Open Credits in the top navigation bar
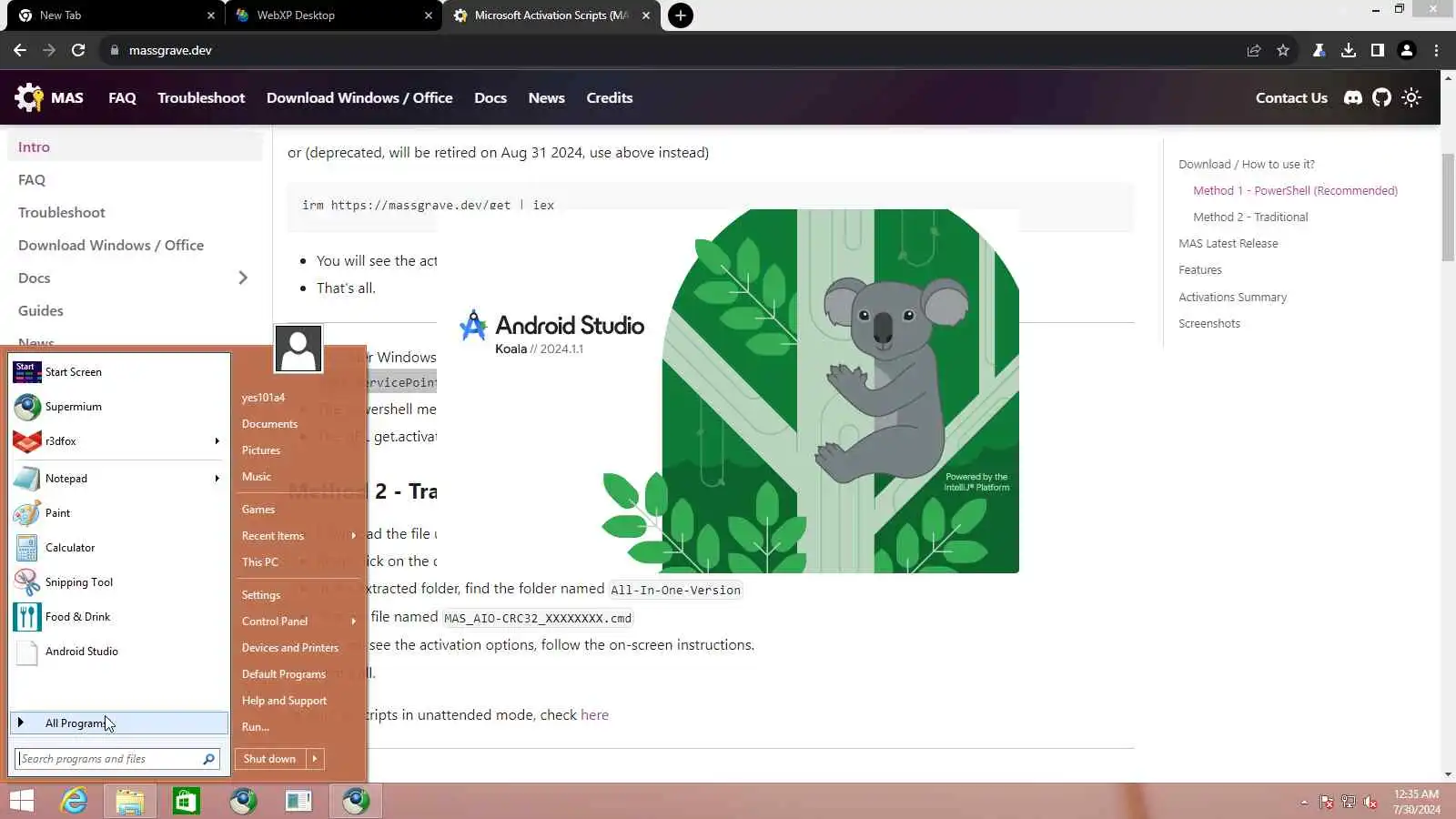 610,97
